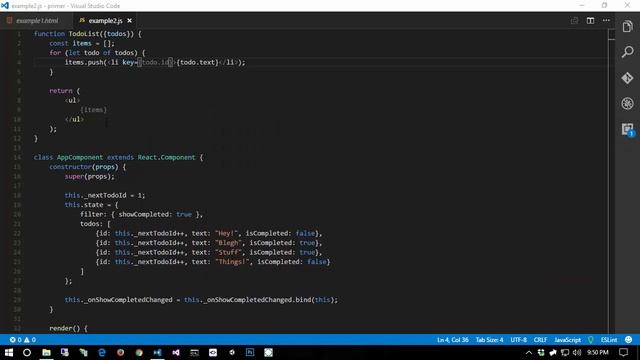Click the '"Hey!"' string literal
The width and height of the screenshot is (640, 360).
pyautogui.click(x=226, y=233)
